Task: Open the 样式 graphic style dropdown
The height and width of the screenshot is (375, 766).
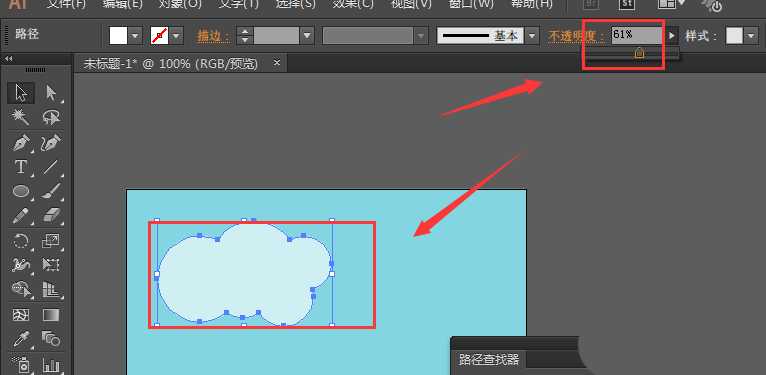Action: click(751, 35)
